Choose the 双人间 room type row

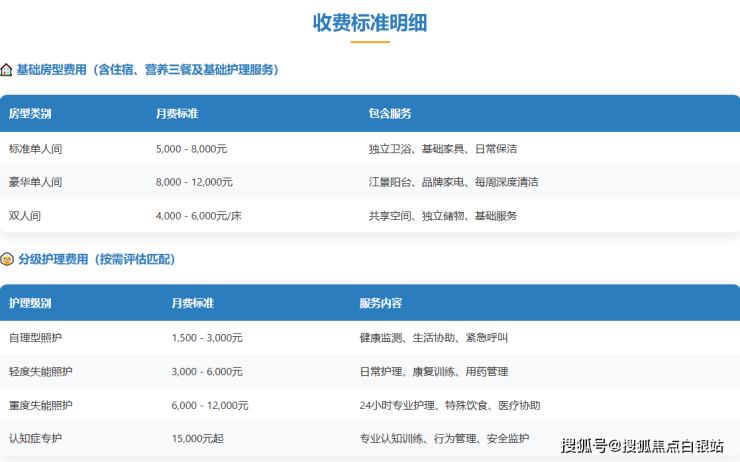24,215
